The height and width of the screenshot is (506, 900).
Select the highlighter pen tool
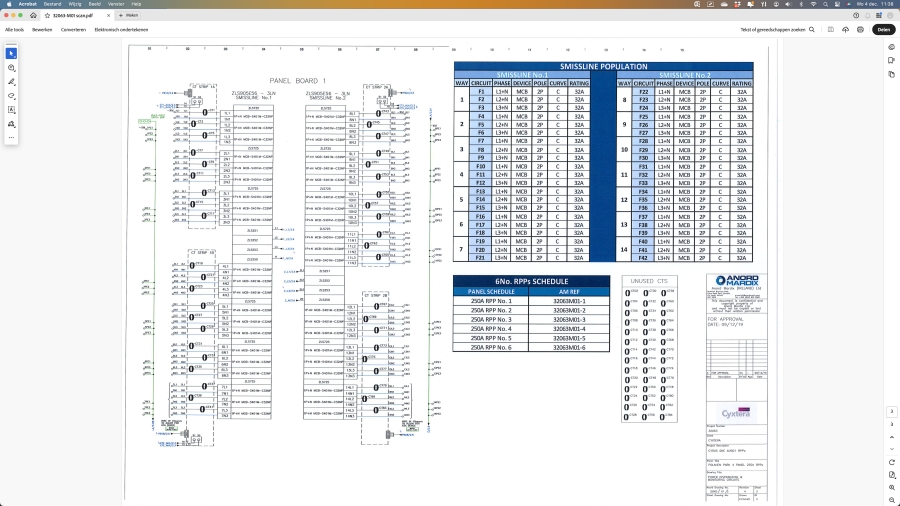click(12, 81)
